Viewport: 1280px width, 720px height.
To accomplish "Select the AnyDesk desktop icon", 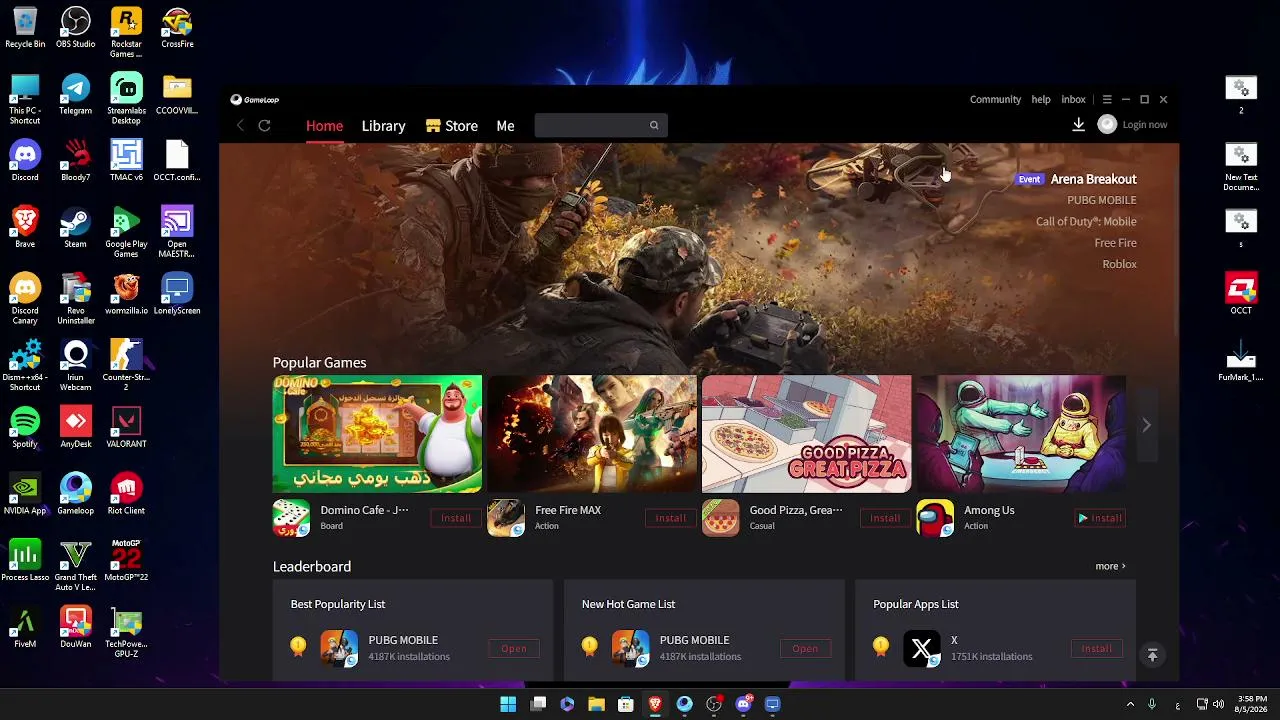I will point(76,427).
